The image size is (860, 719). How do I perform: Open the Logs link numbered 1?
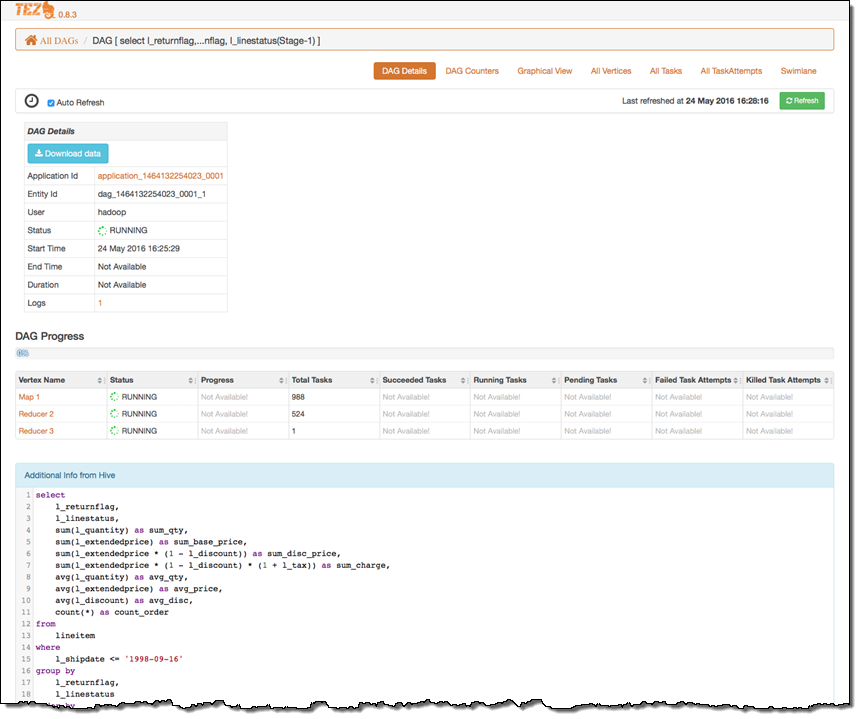[x=100, y=303]
